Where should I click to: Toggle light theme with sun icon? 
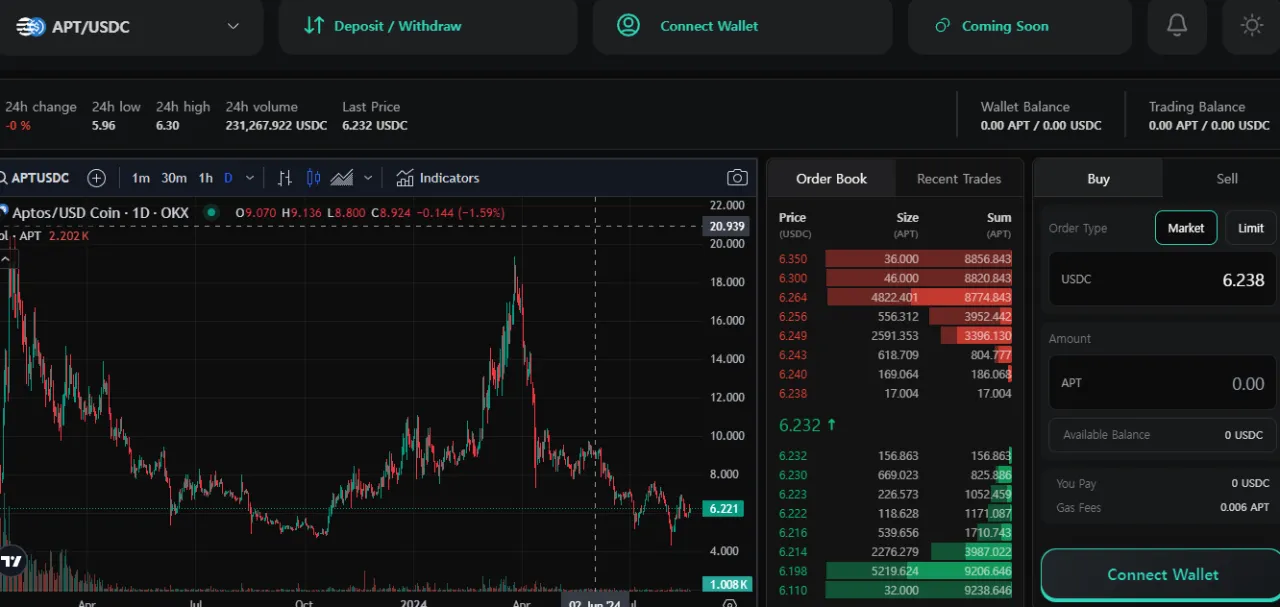click(1251, 26)
